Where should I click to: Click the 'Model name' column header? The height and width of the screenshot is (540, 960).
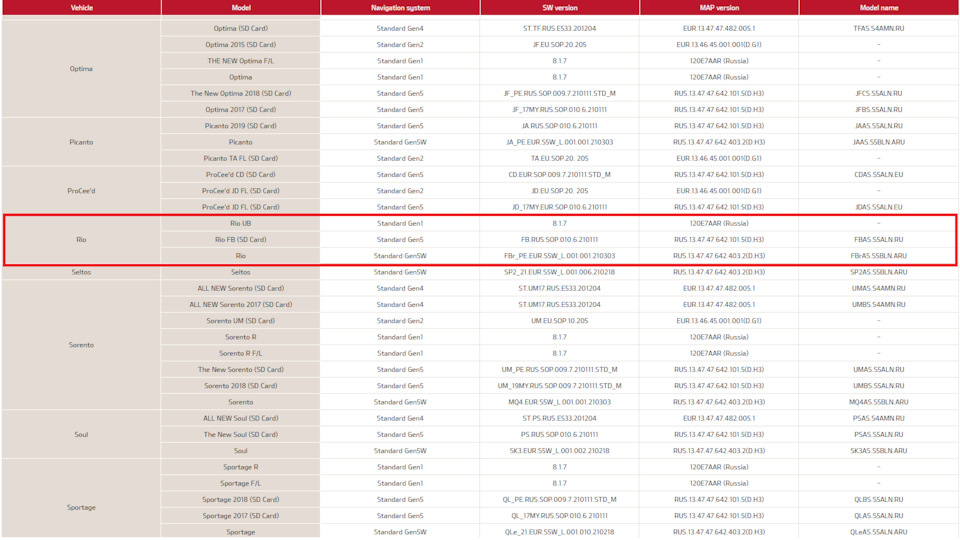pyautogui.click(x=879, y=7)
